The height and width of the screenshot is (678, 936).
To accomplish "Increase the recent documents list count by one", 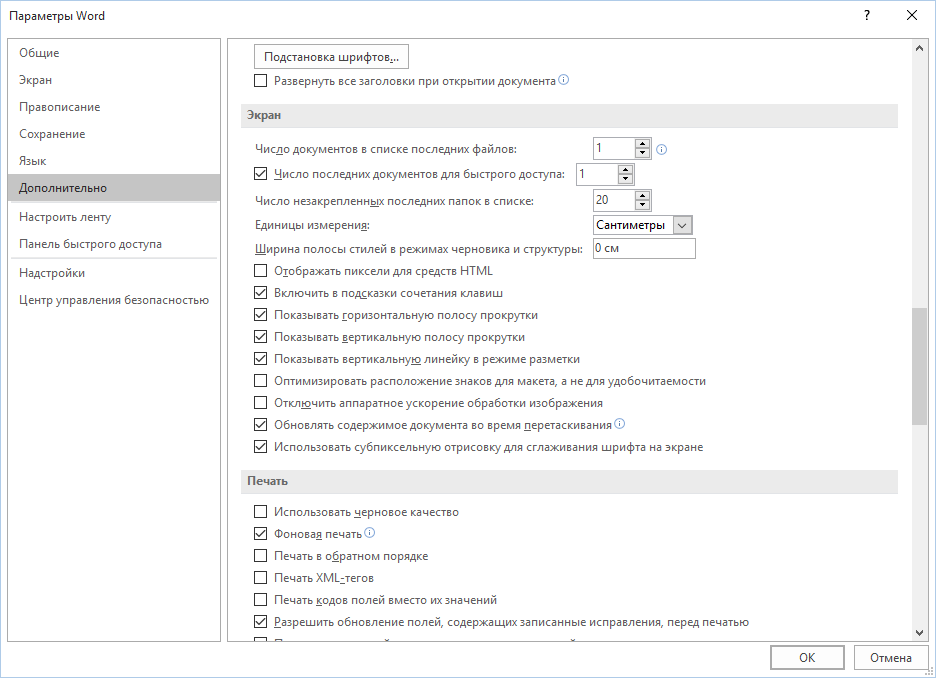I will 643,144.
